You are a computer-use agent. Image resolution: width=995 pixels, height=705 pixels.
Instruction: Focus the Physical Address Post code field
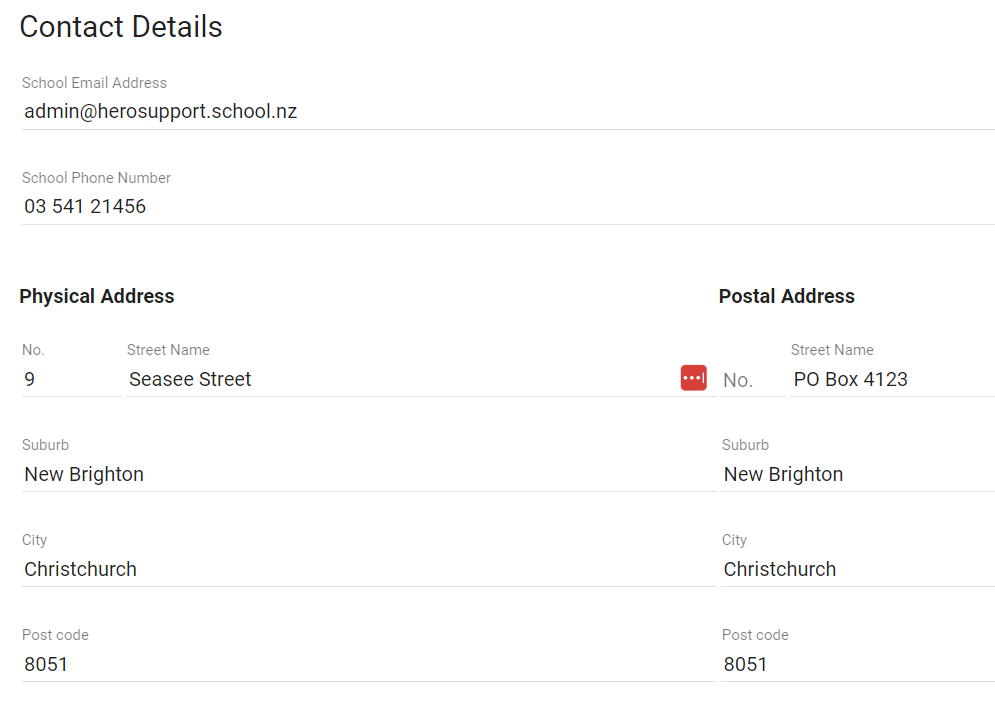coord(368,665)
